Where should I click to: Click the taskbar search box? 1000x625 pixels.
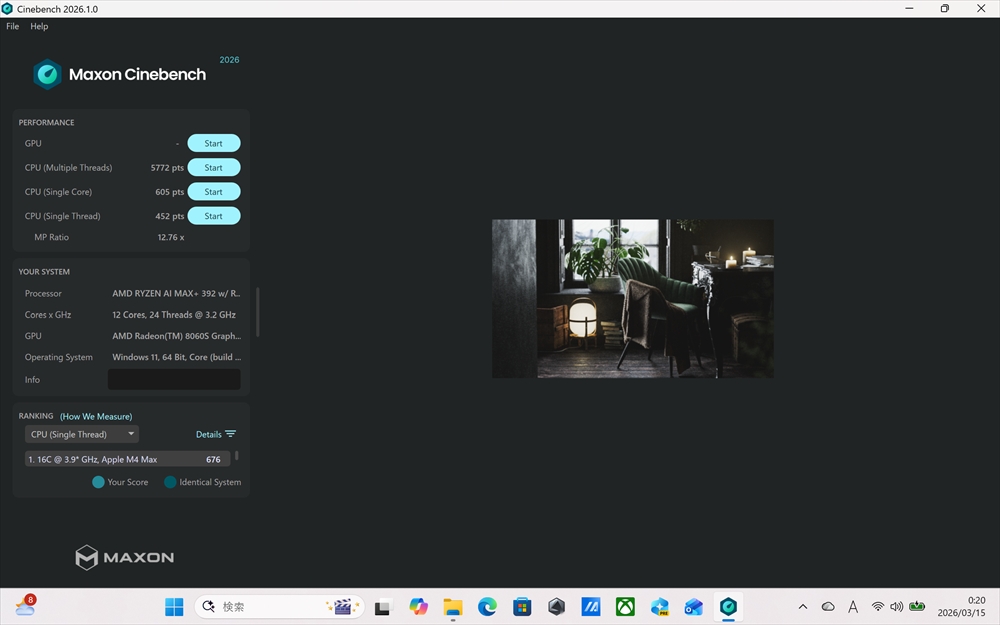pos(279,607)
